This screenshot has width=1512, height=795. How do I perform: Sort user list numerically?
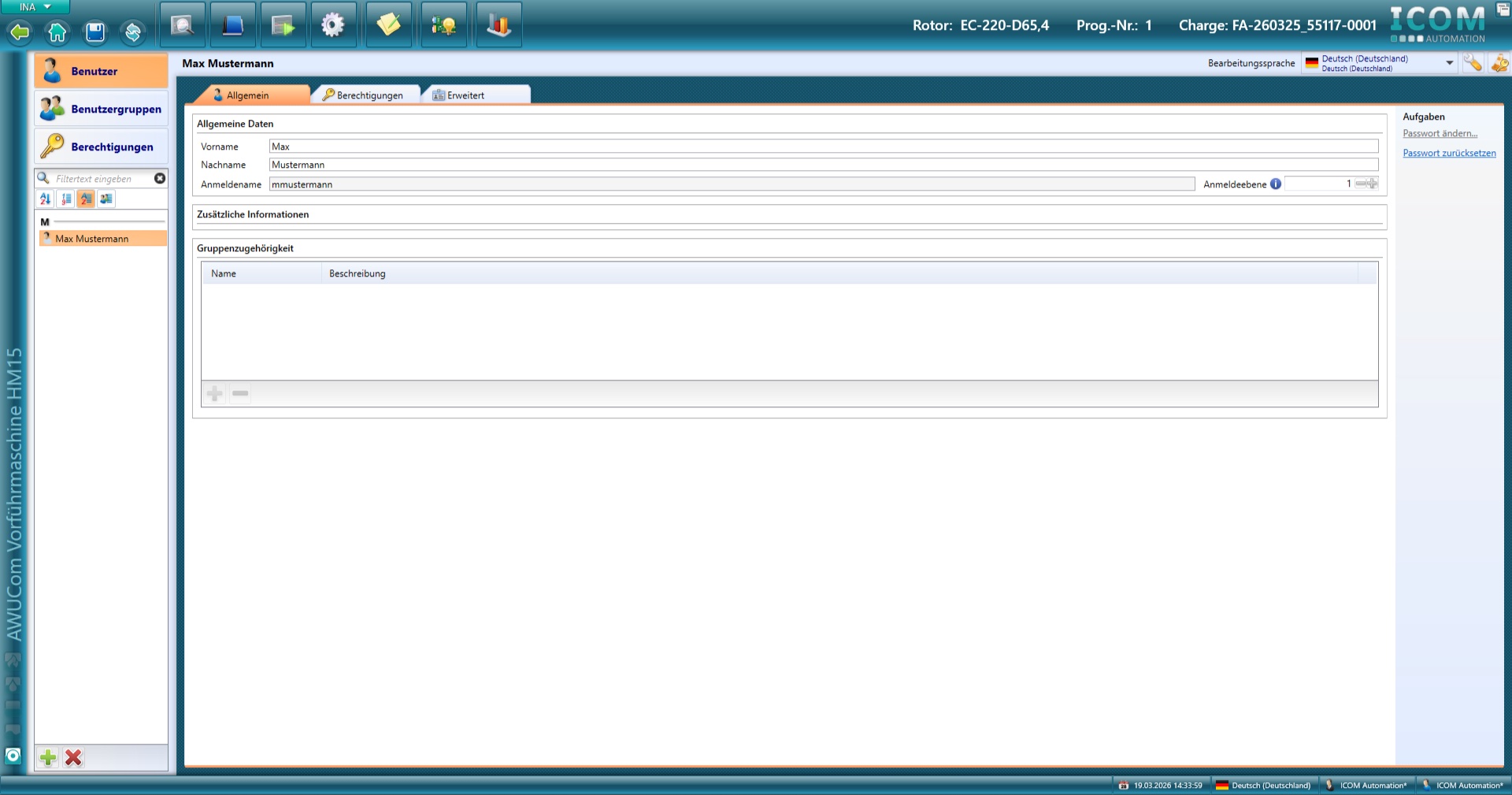pos(65,199)
